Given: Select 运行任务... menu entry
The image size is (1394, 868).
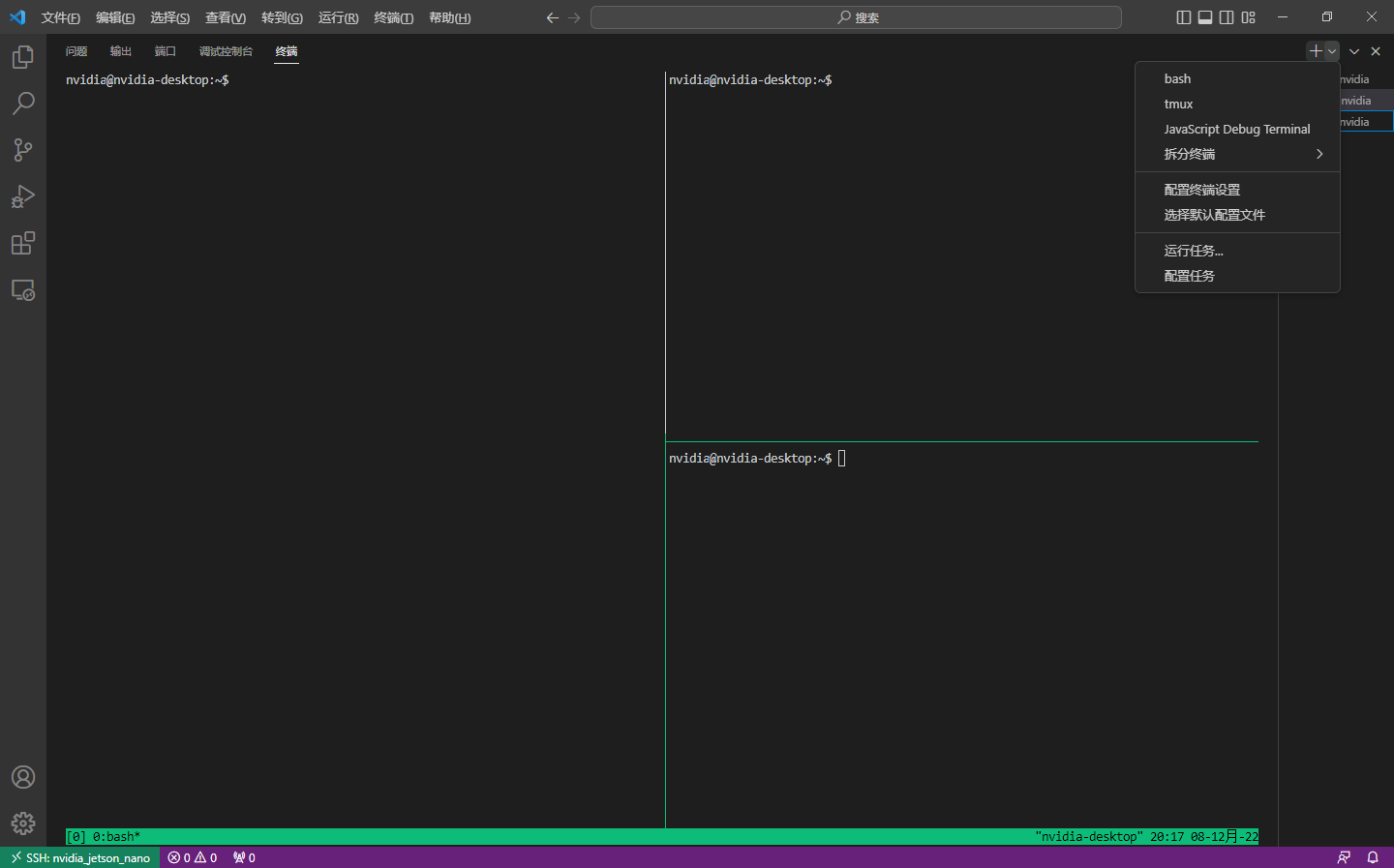Looking at the screenshot, I should [1237, 251].
